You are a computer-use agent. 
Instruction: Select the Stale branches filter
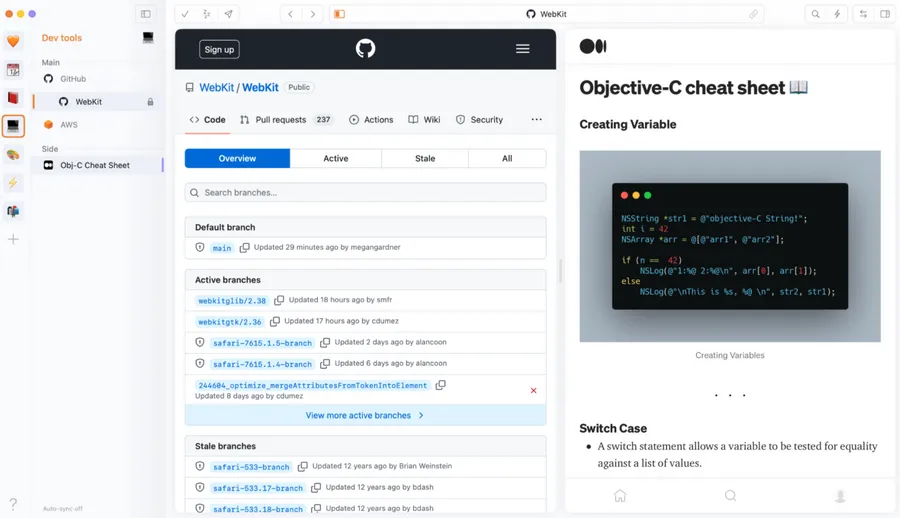click(x=425, y=159)
